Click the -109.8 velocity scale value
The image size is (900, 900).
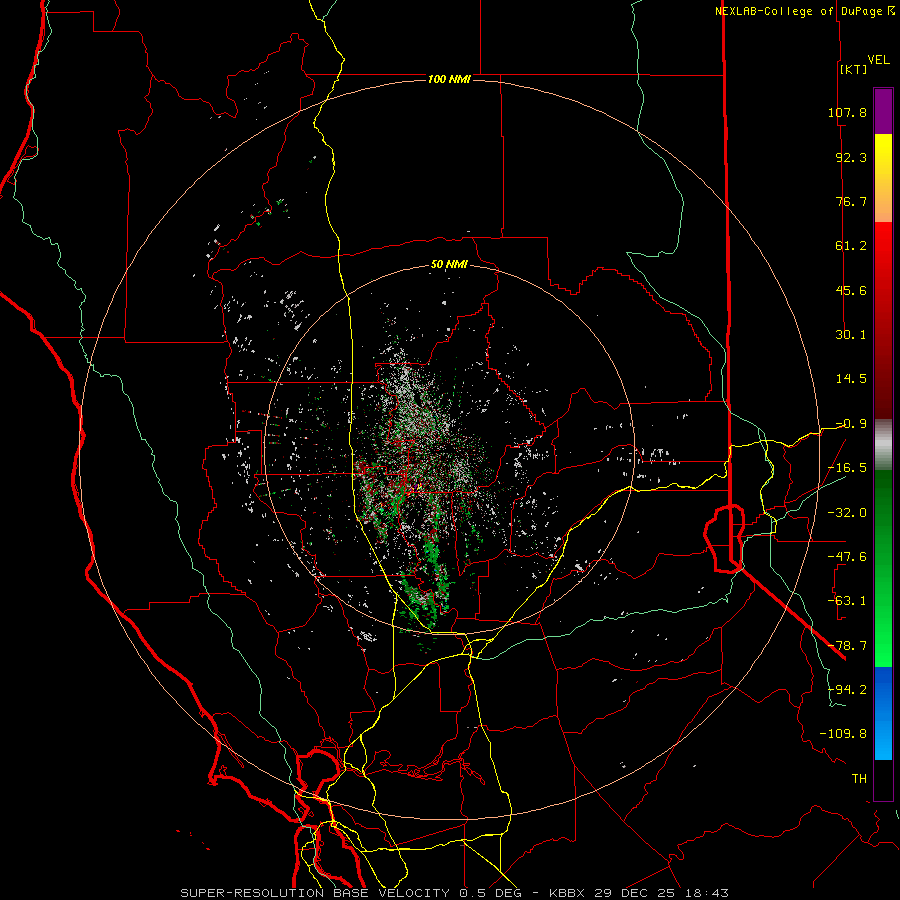tap(843, 734)
